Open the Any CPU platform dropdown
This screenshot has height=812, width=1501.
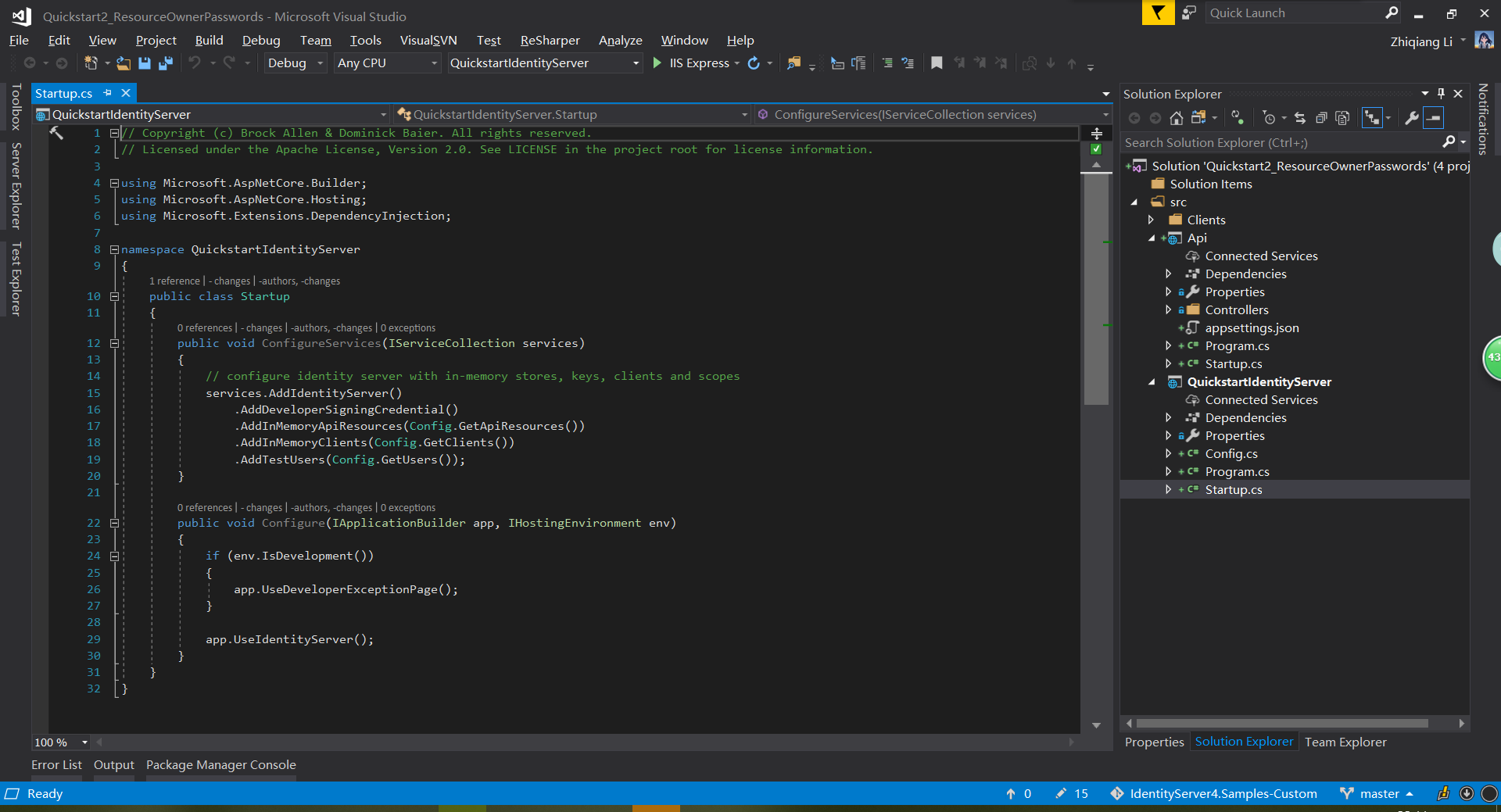[x=386, y=63]
